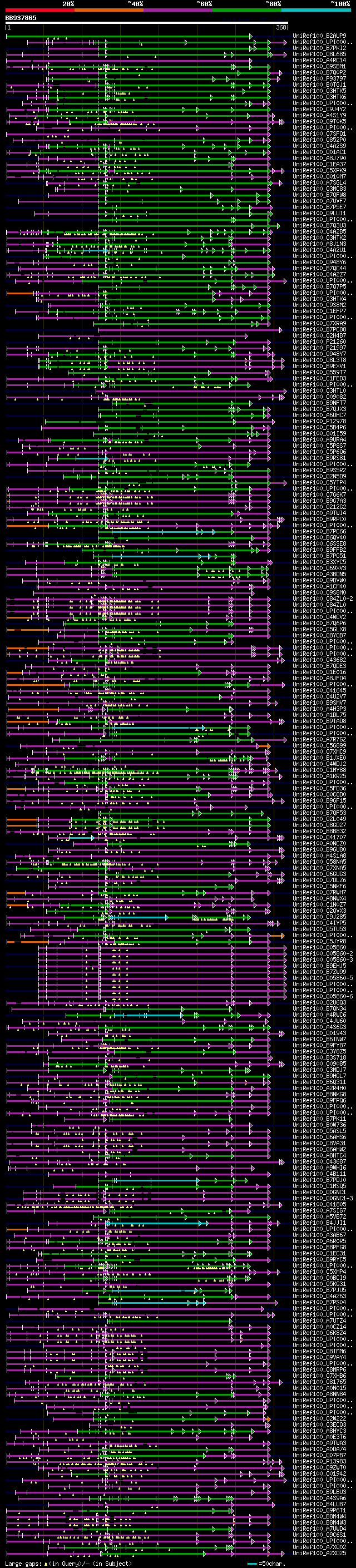Open the UniRef100_A4RWC6 entry
Image resolution: width=356 pixels, height=1568 pixels.
(x=319, y=1014)
